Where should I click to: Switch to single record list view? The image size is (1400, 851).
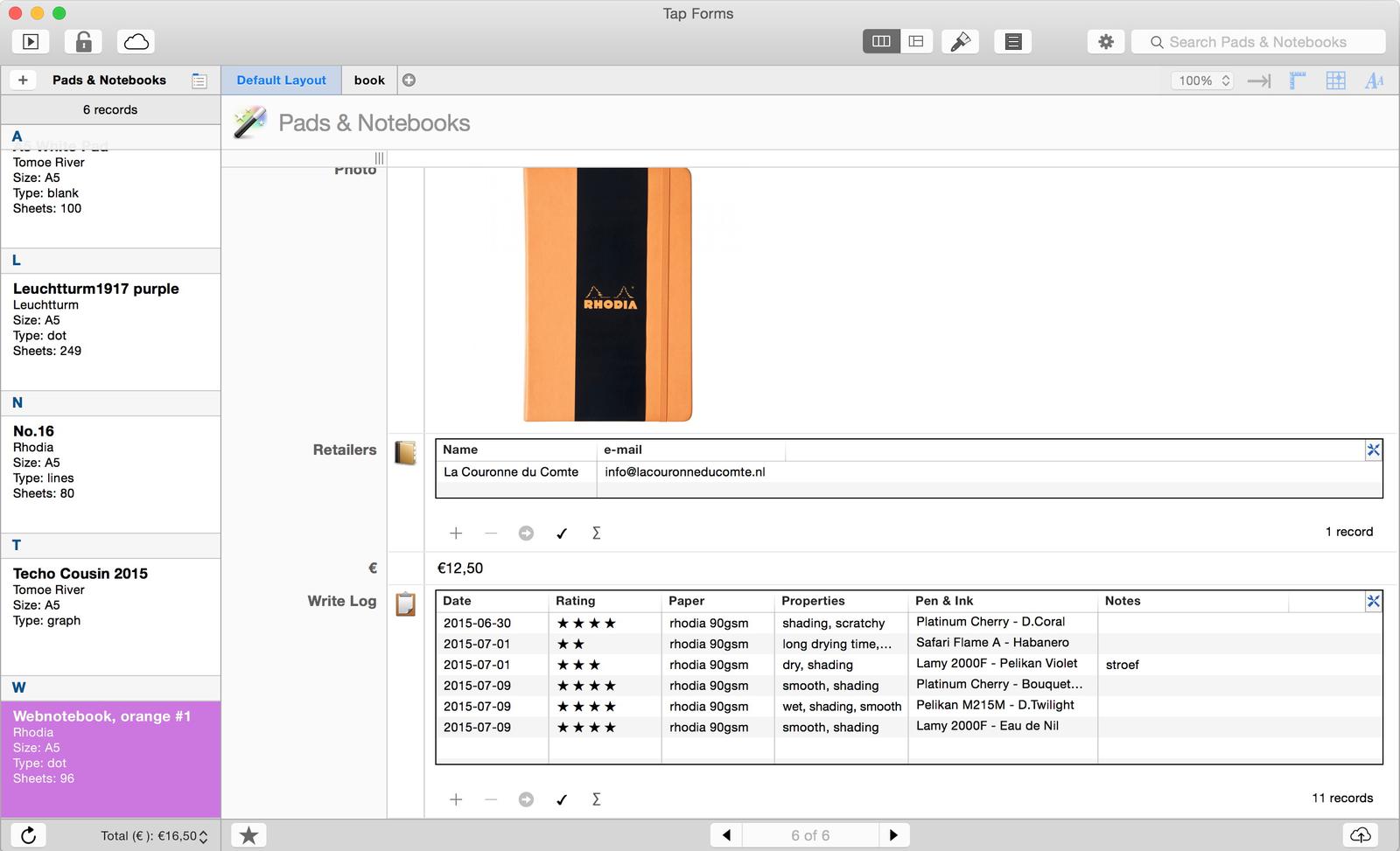(x=916, y=41)
